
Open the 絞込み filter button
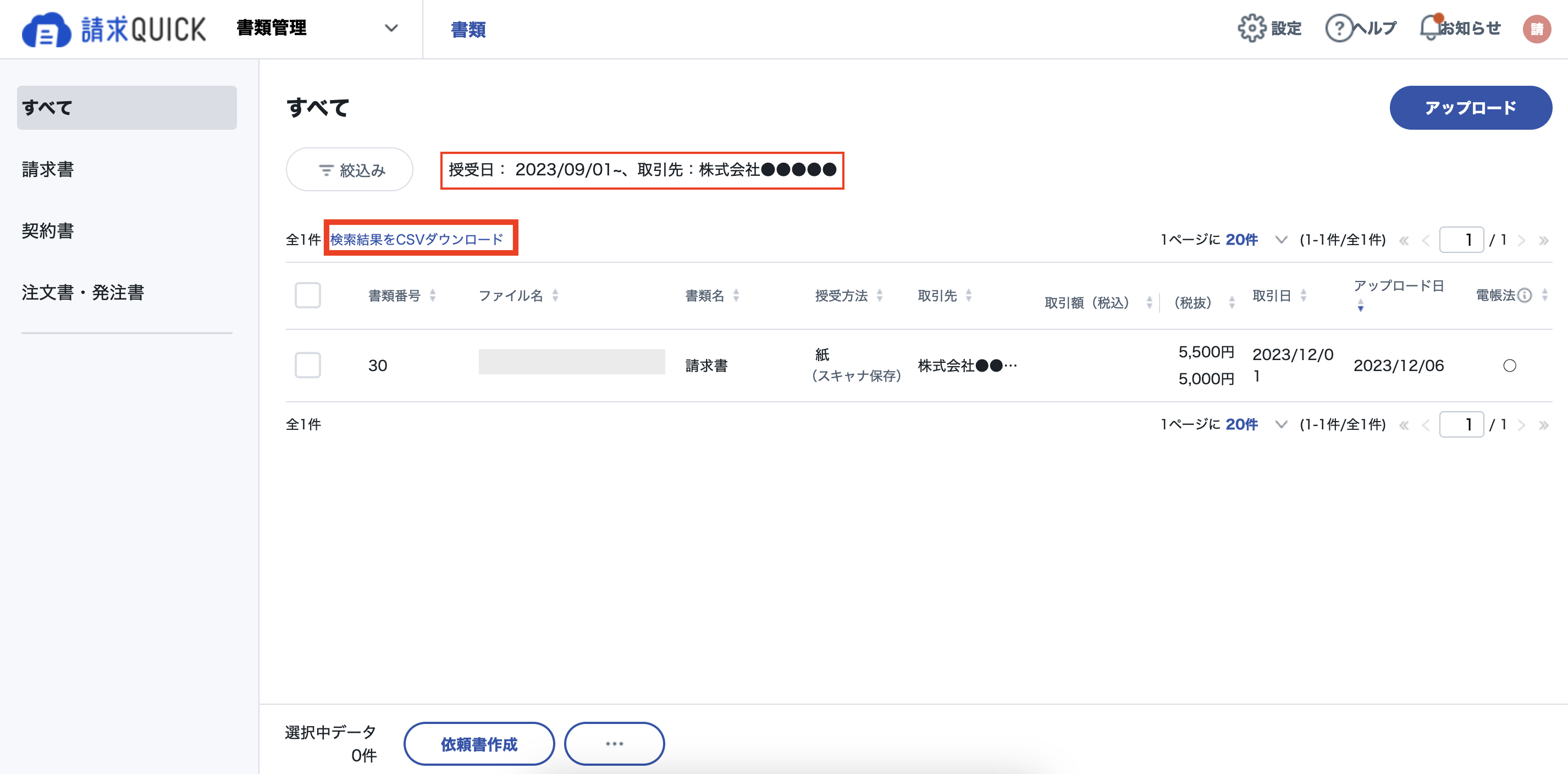[350, 170]
